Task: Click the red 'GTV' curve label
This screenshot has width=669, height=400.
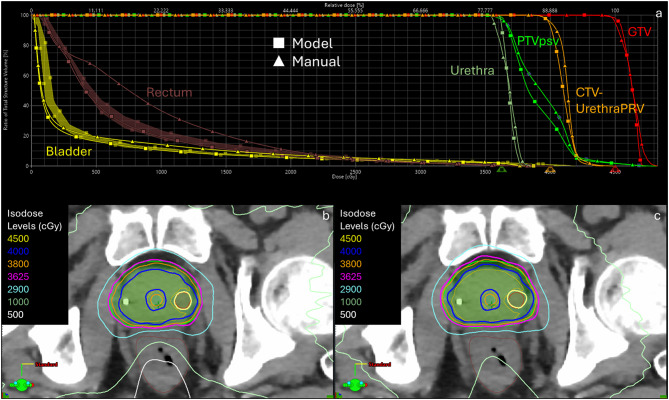Action: tap(640, 32)
